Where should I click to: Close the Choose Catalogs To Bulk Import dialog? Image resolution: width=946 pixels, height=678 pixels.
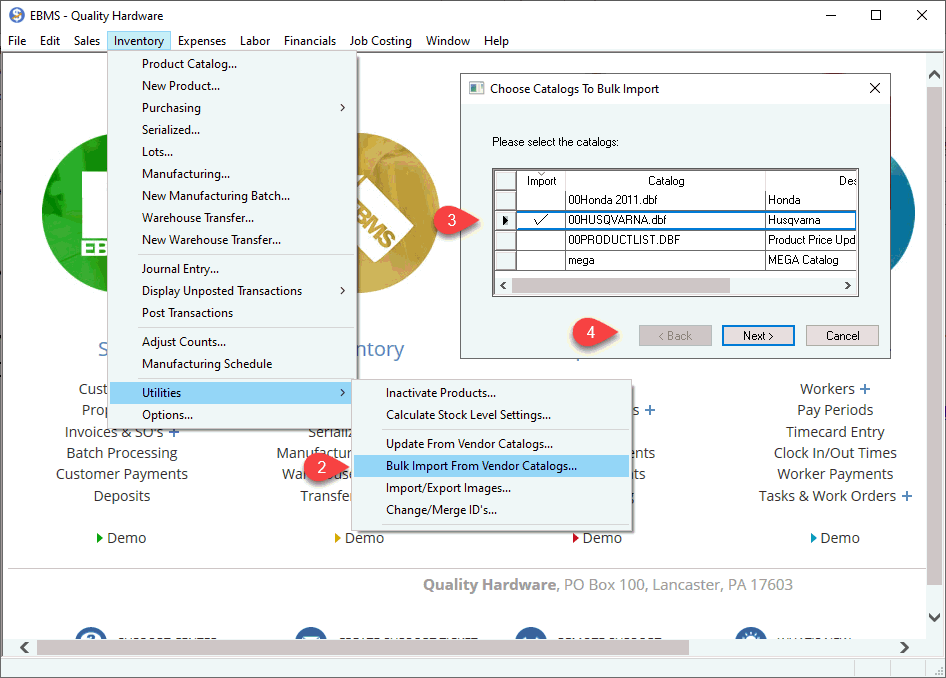click(x=875, y=88)
